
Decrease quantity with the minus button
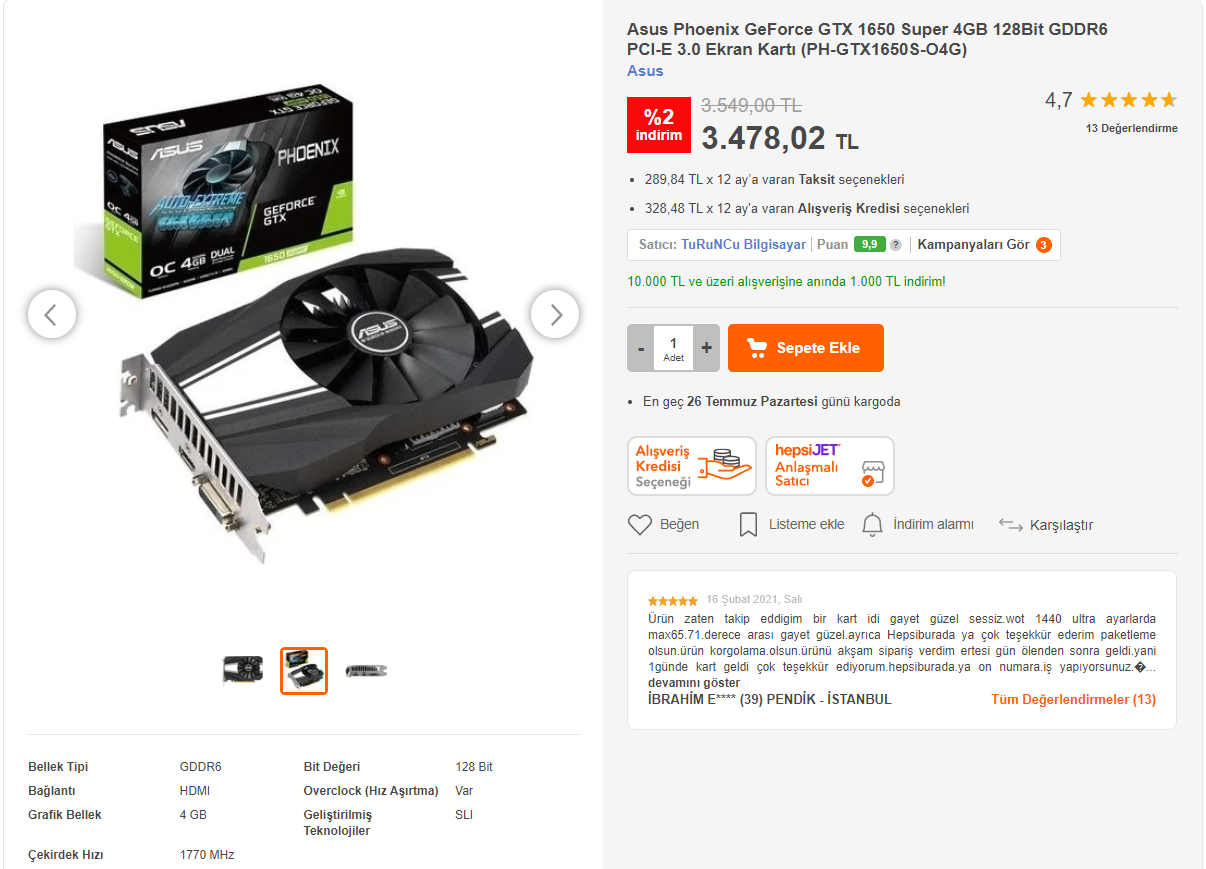point(641,348)
